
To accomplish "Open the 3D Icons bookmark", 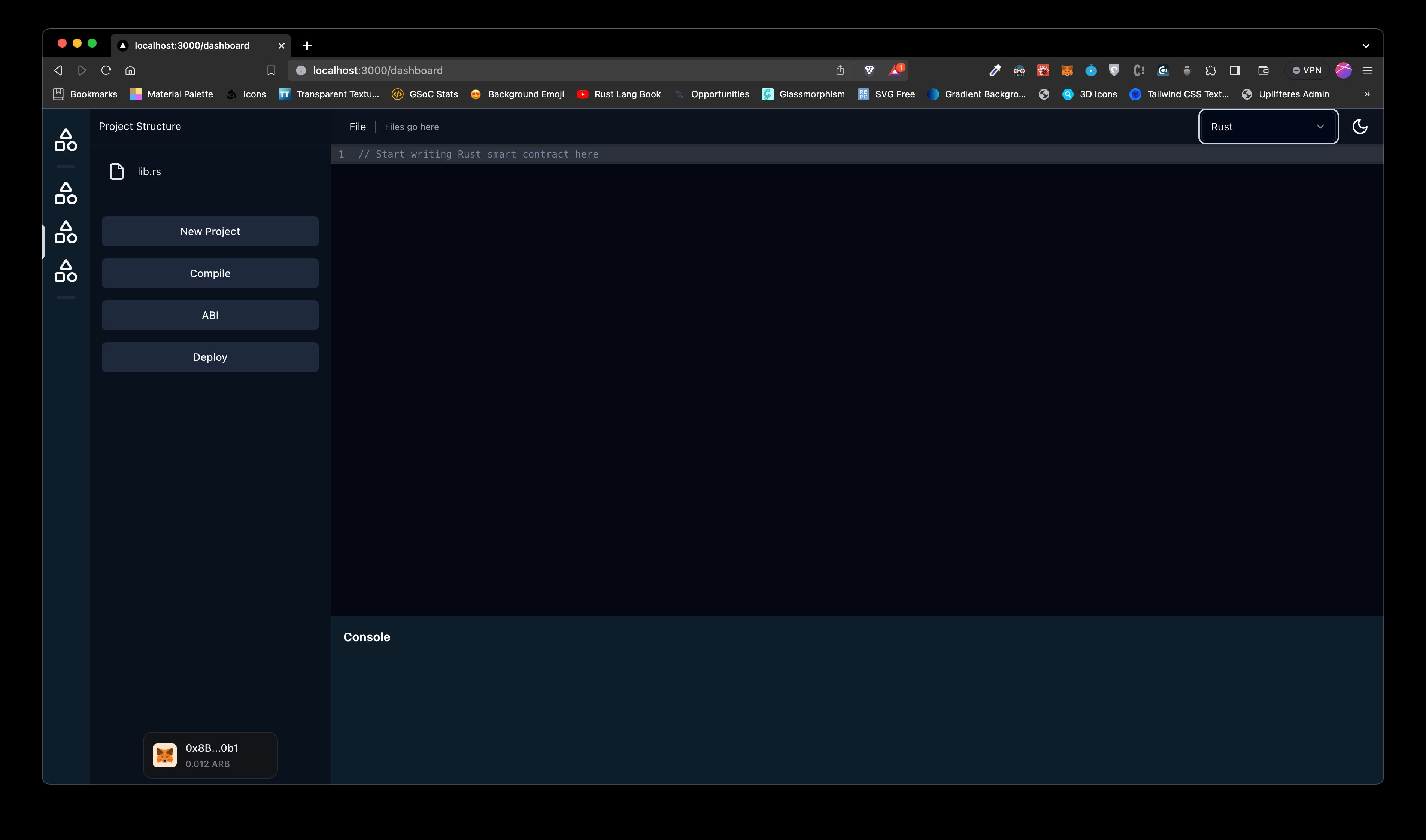I will click(1090, 94).
